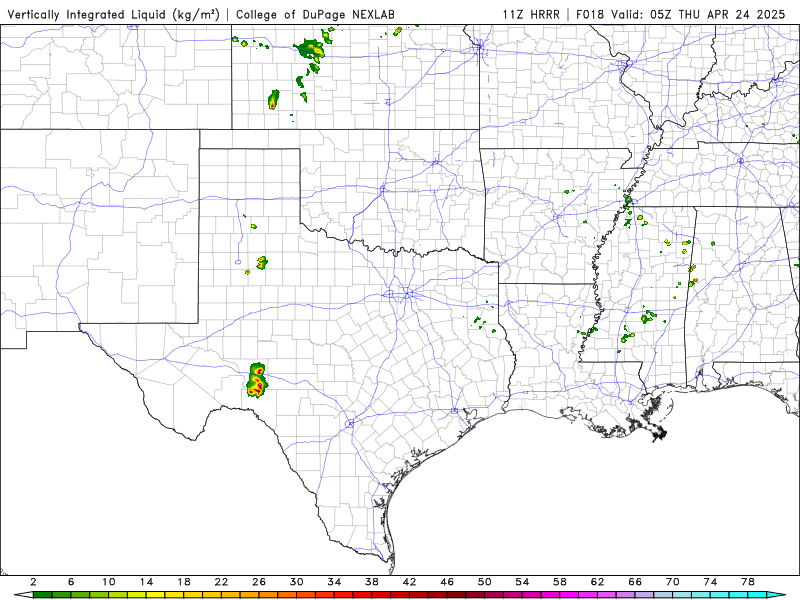Click the color scale label "30"

click(x=296, y=582)
